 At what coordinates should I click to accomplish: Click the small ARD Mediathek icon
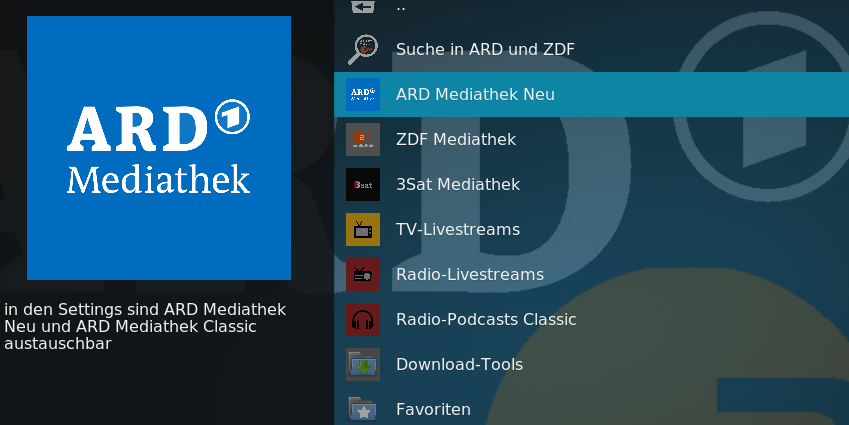(x=363, y=94)
